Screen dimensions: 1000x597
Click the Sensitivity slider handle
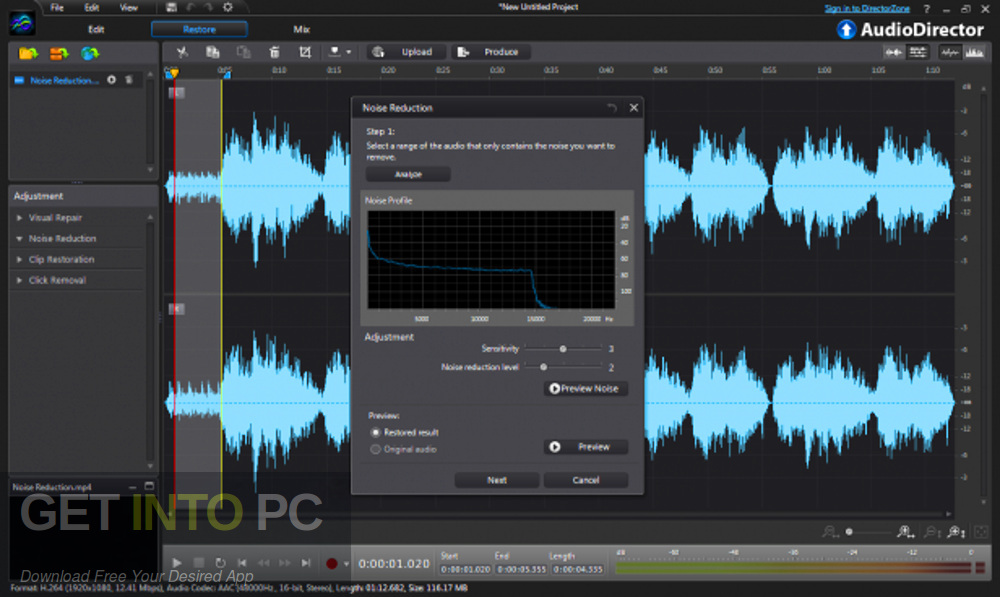pos(562,349)
